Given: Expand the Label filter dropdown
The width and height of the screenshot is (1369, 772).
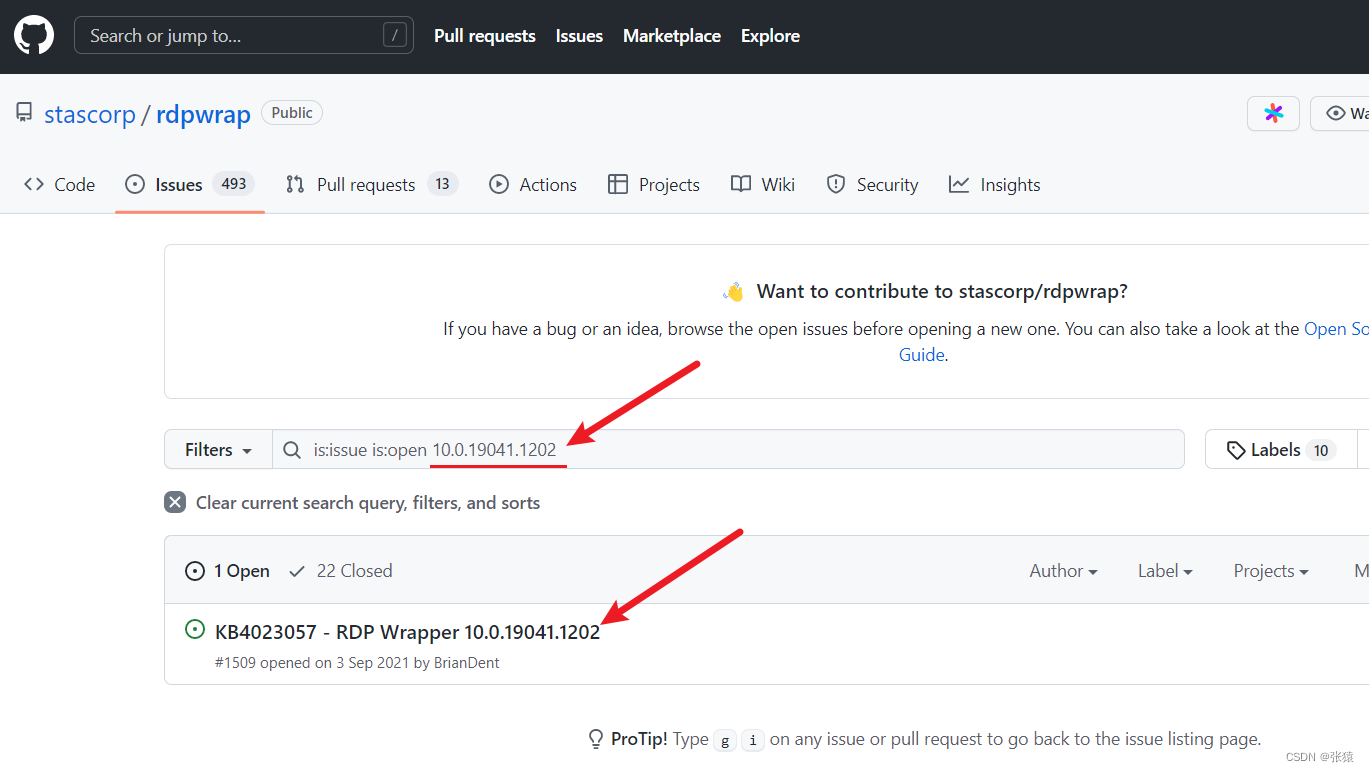Looking at the screenshot, I should point(1165,571).
